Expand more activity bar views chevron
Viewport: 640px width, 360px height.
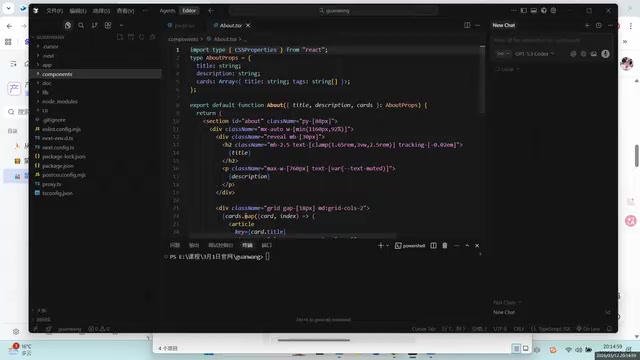click(x=121, y=25)
